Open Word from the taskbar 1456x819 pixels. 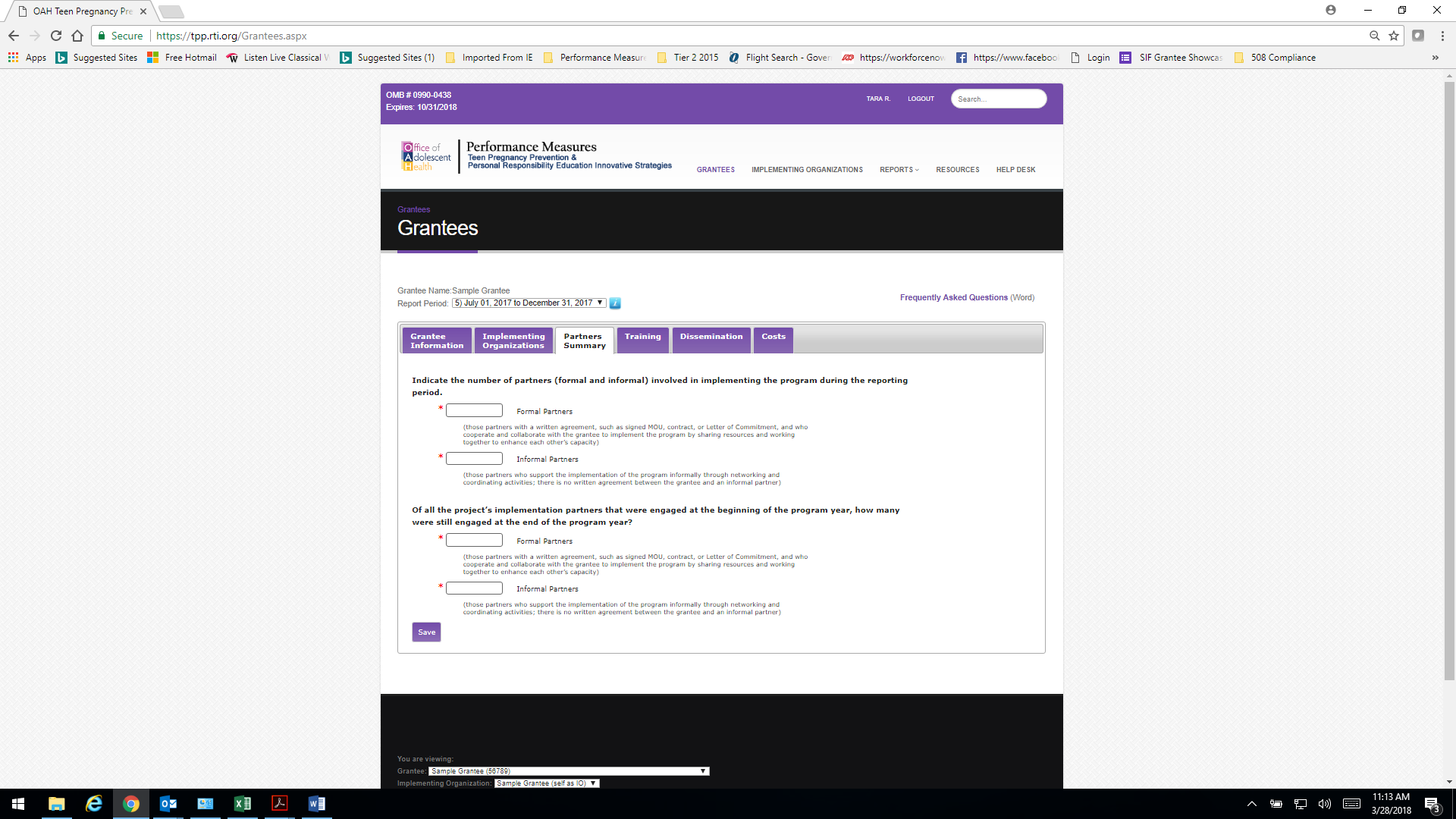pyautogui.click(x=317, y=804)
